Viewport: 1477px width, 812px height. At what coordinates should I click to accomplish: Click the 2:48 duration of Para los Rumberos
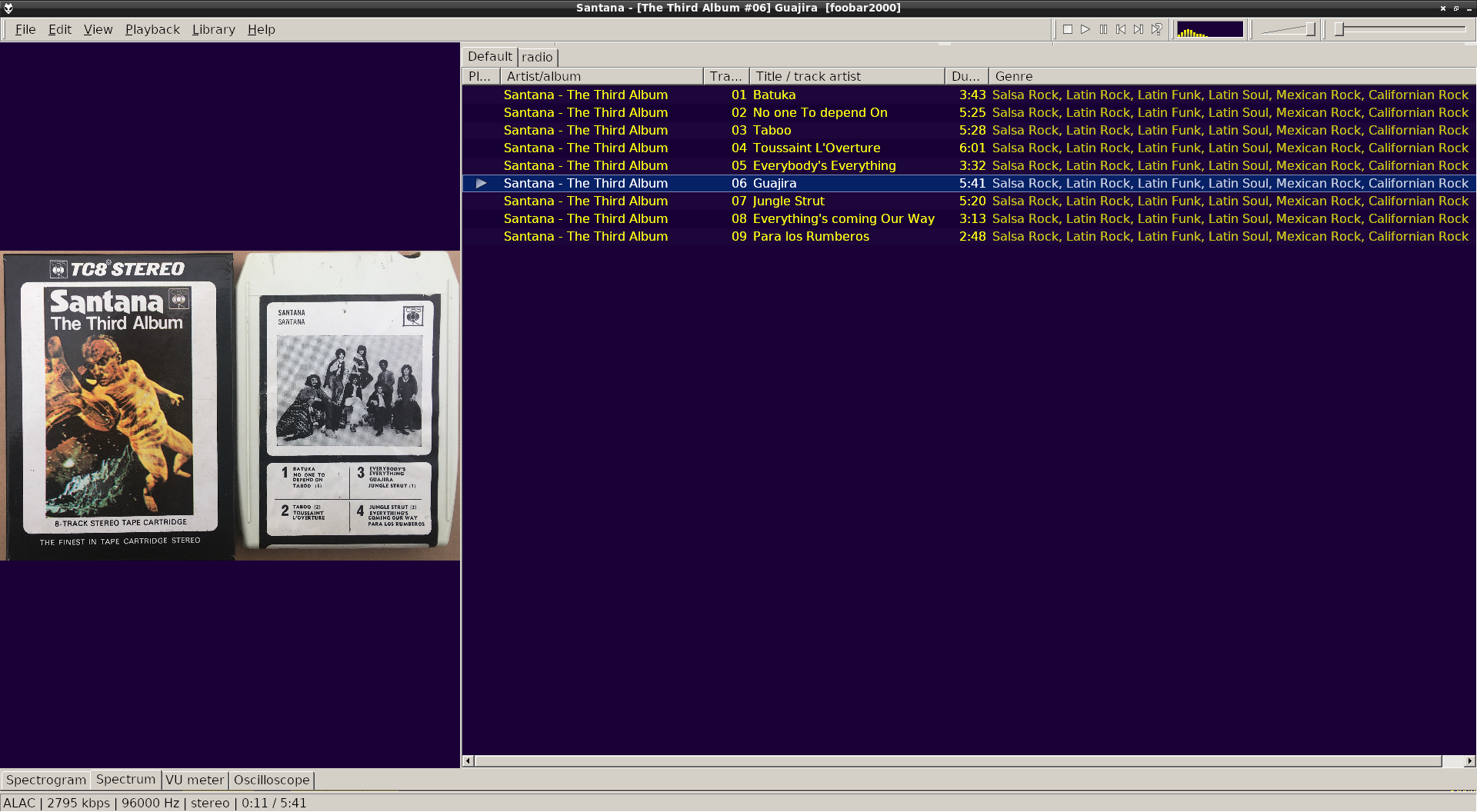tap(972, 236)
